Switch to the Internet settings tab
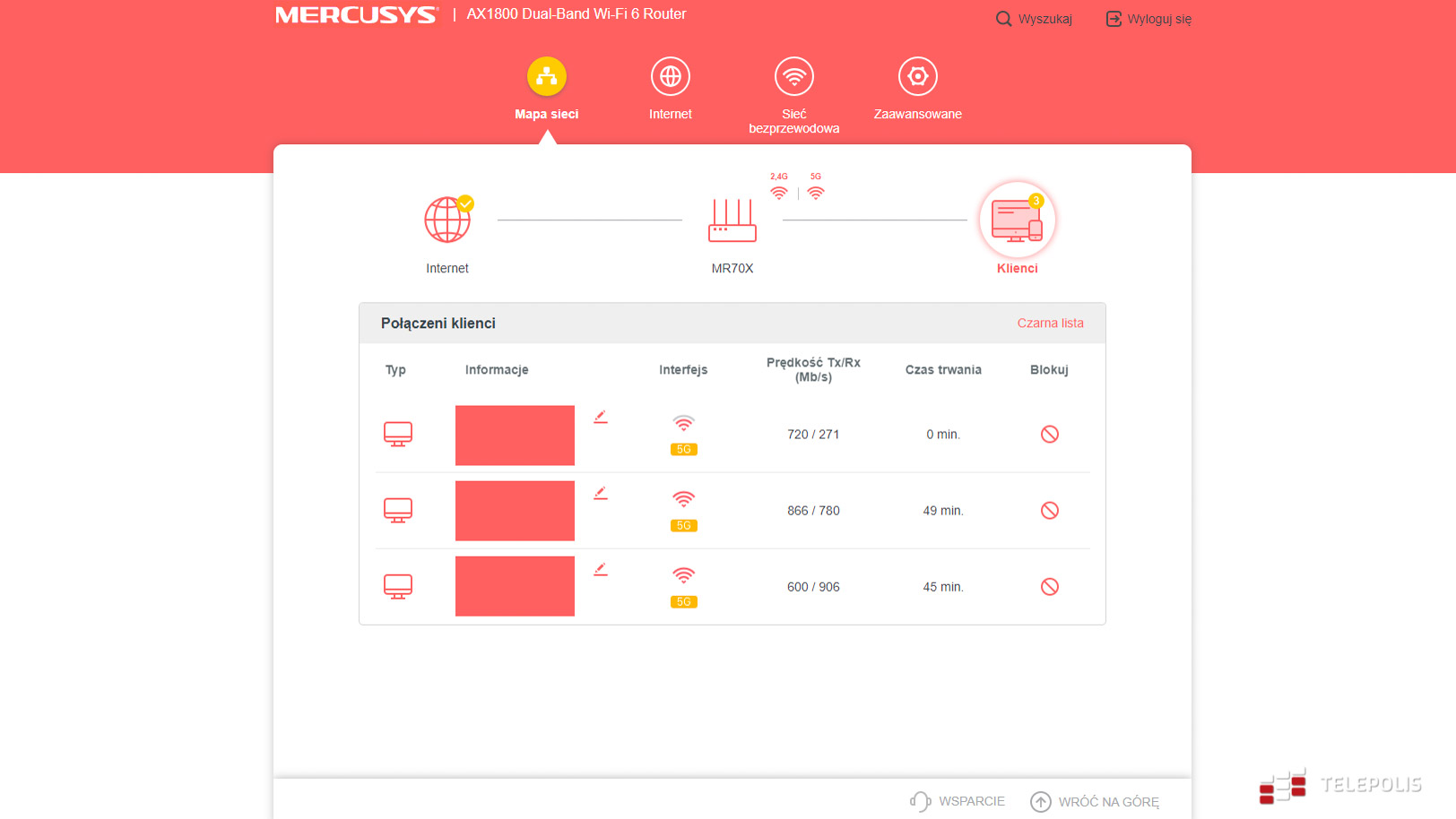The width and height of the screenshot is (1456, 819). coord(670,78)
